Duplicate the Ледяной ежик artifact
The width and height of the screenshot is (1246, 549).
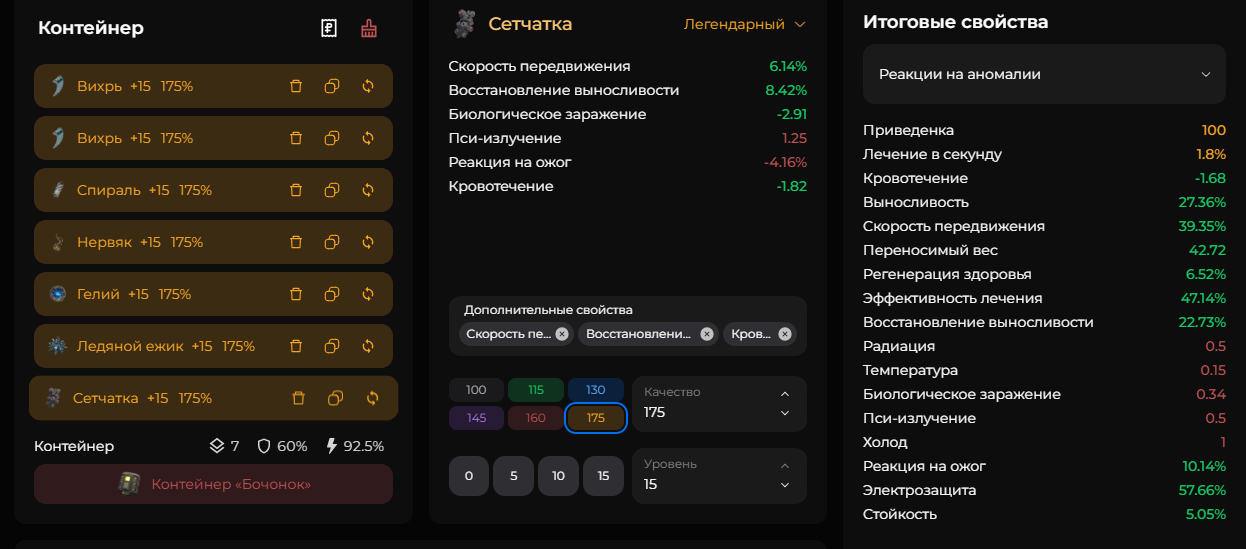pyautogui.click(x=332, y=346)
